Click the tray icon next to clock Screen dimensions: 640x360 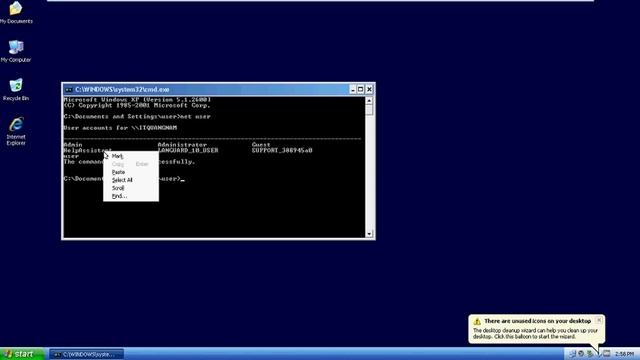pyautogui.click(x=607, y=353)
